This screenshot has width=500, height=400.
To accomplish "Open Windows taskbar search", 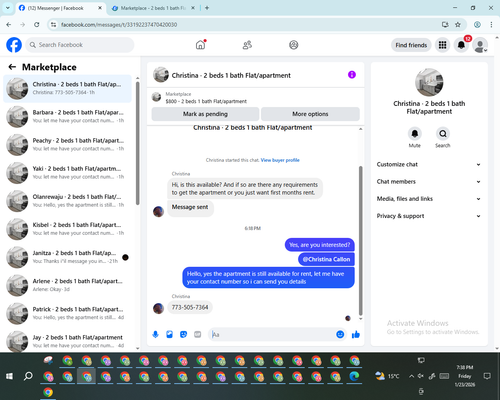I will [28, 376].
